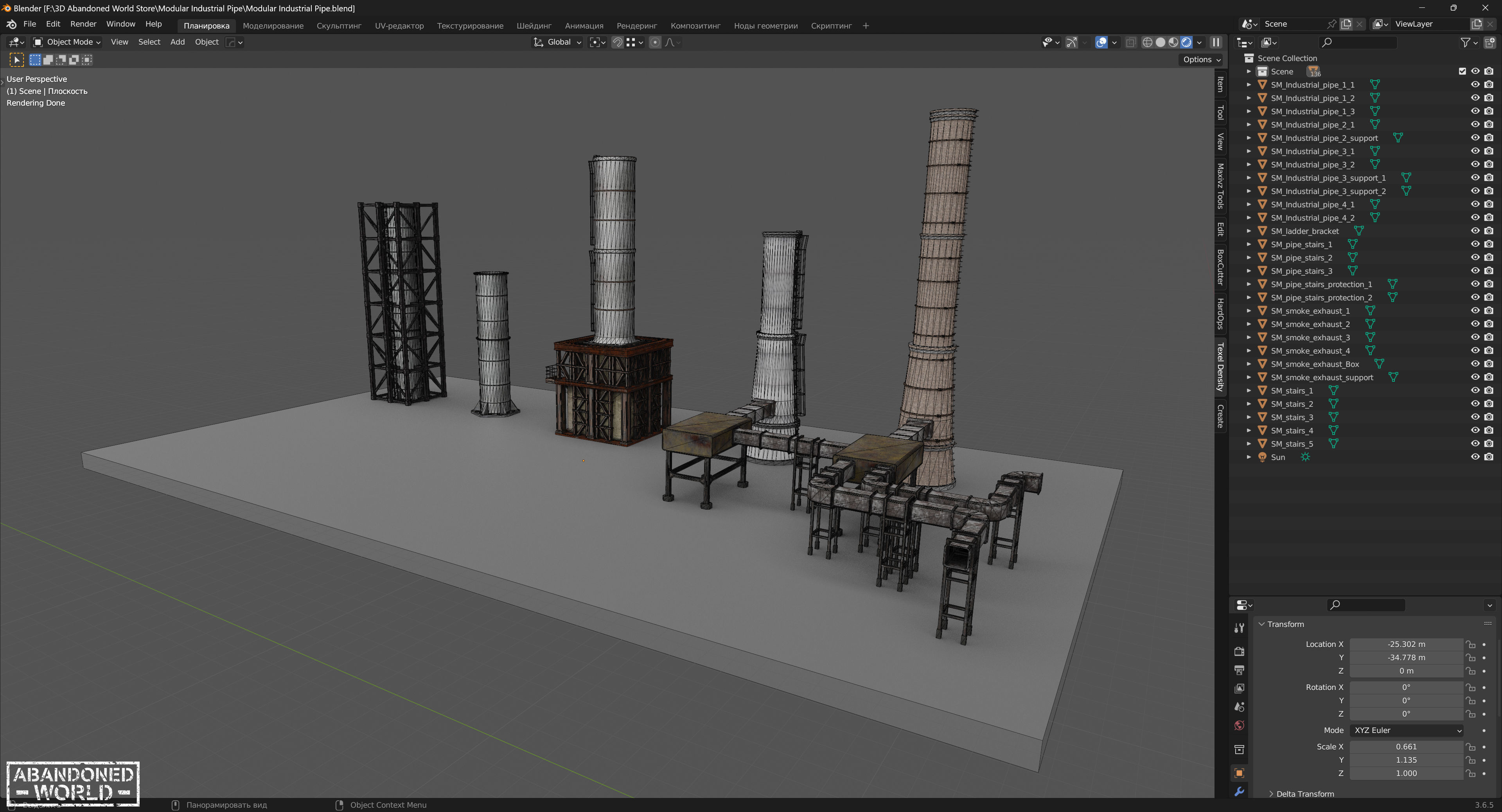Click viewport Select menu
Screen dimensions: 1502x812
(x=149, y=42)
